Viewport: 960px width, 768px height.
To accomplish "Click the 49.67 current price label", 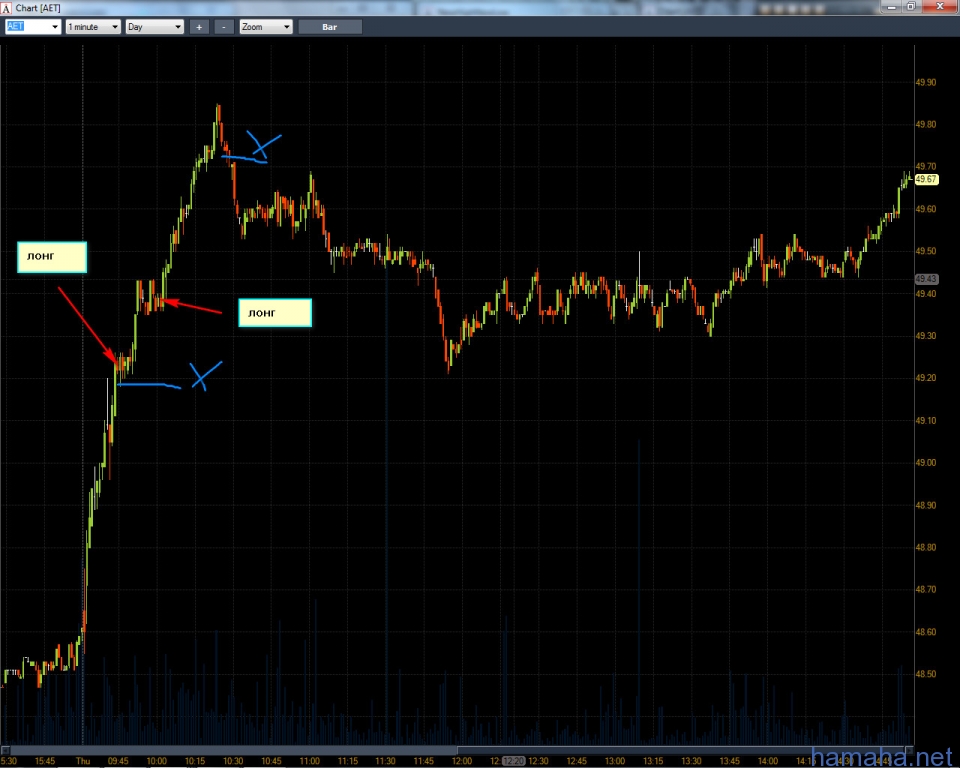I will 926,179.
